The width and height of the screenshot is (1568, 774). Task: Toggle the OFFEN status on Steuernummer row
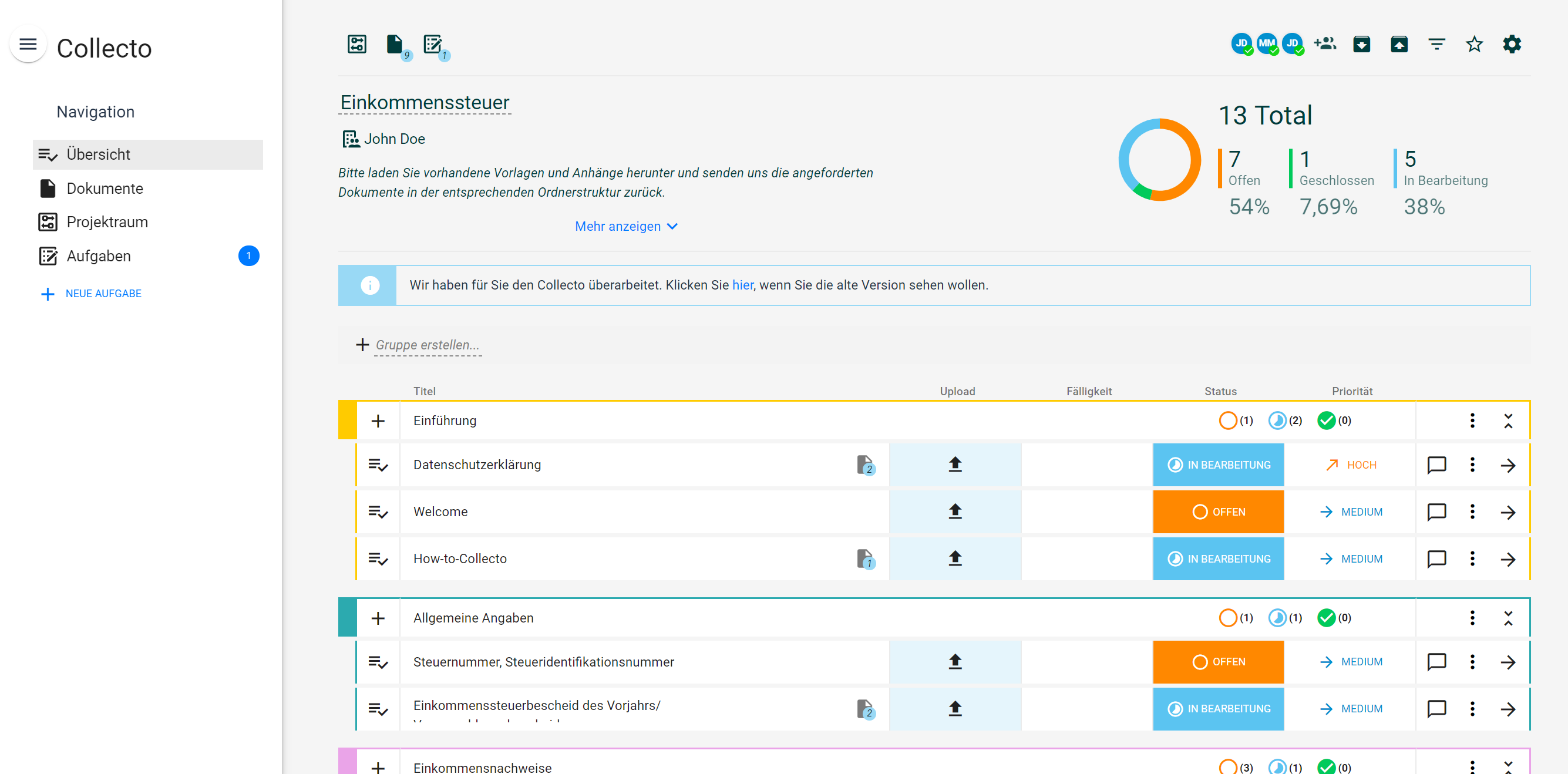pos(1218,662)
